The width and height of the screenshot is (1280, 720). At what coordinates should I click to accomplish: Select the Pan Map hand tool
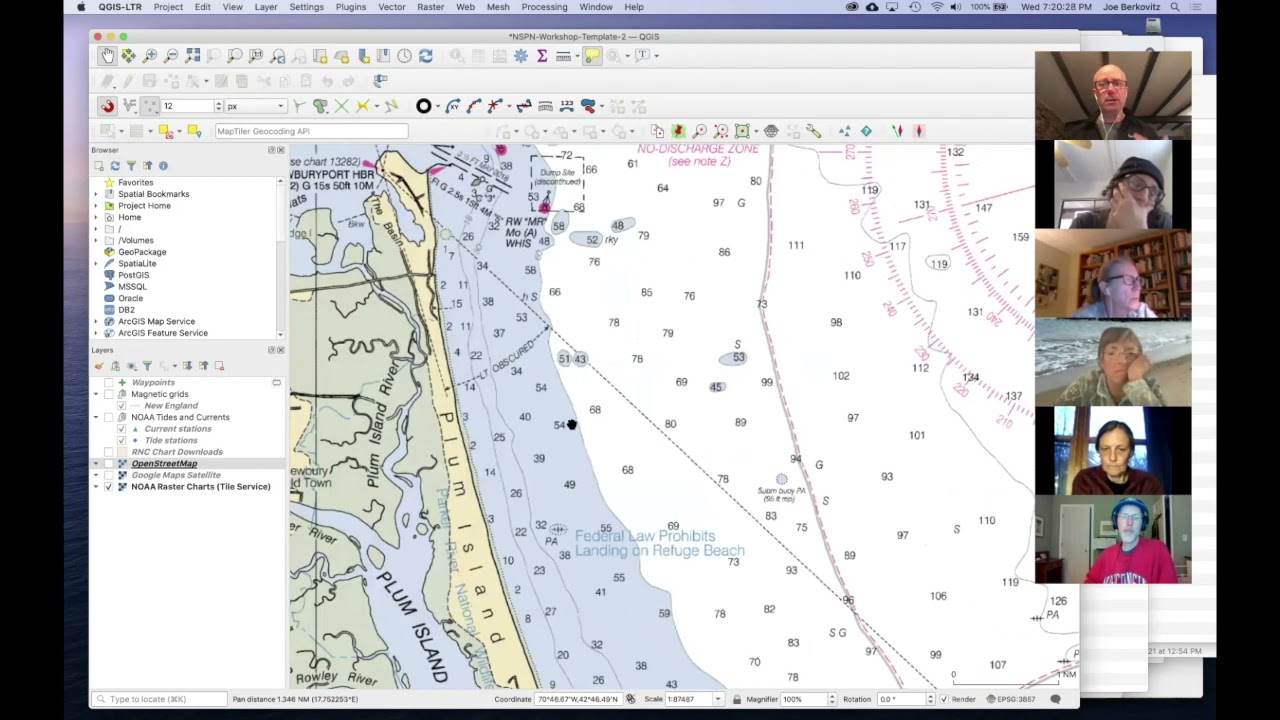coord(107,56)
